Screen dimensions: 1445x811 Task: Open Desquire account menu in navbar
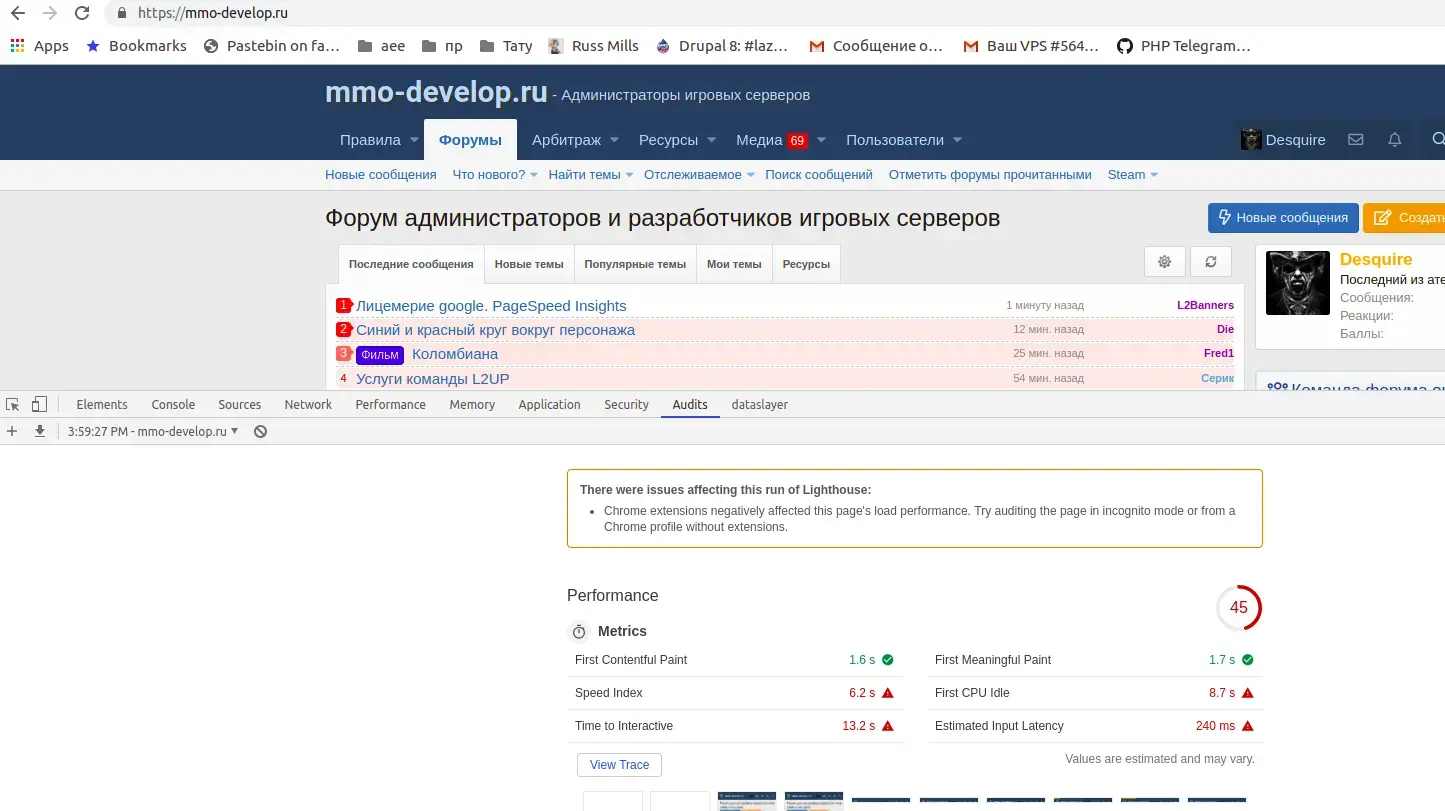(x=1283, y=140)
